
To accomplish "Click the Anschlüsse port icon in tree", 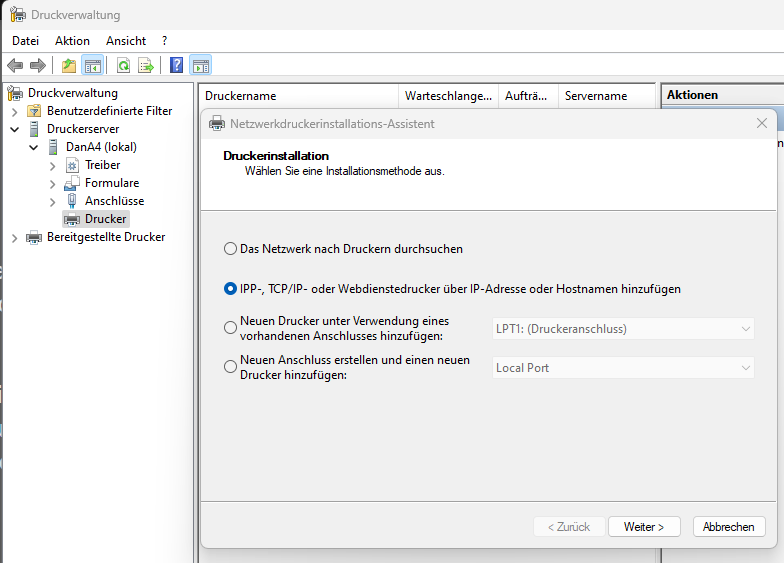I will coord(72,201).
